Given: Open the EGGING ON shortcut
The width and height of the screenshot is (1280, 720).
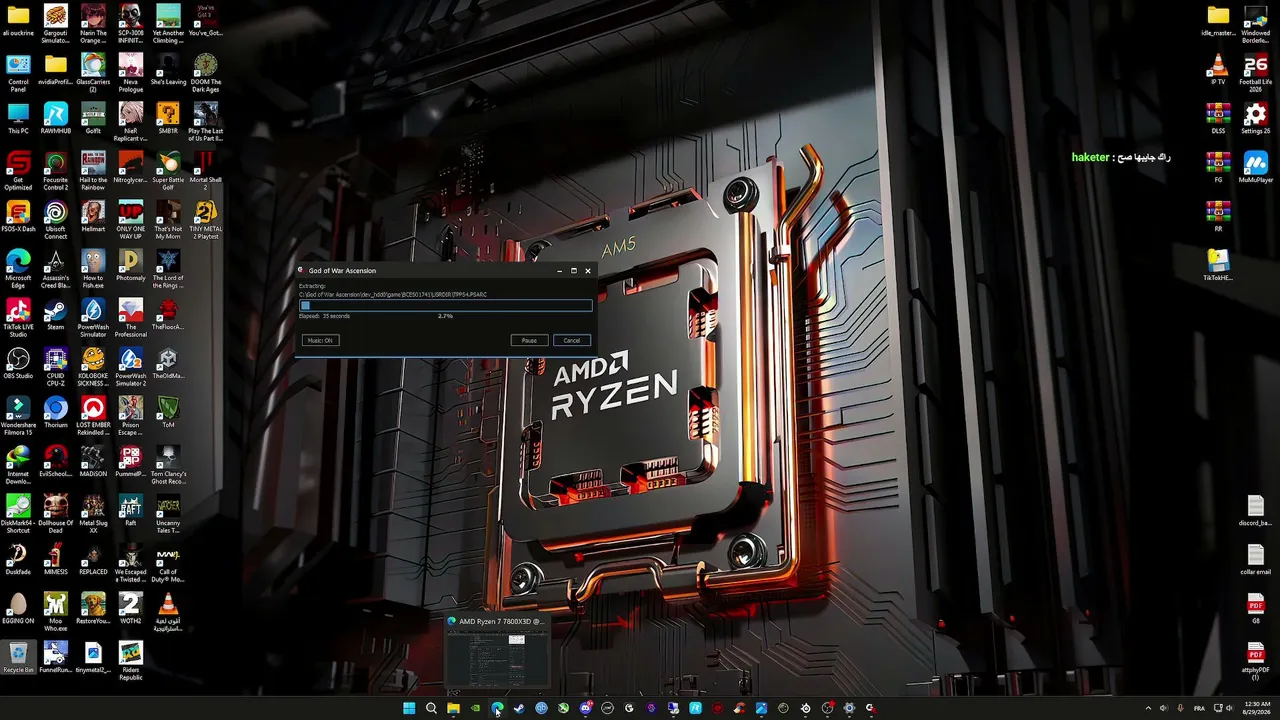Looking at the screenshot, I should click(x=18, y=608).
